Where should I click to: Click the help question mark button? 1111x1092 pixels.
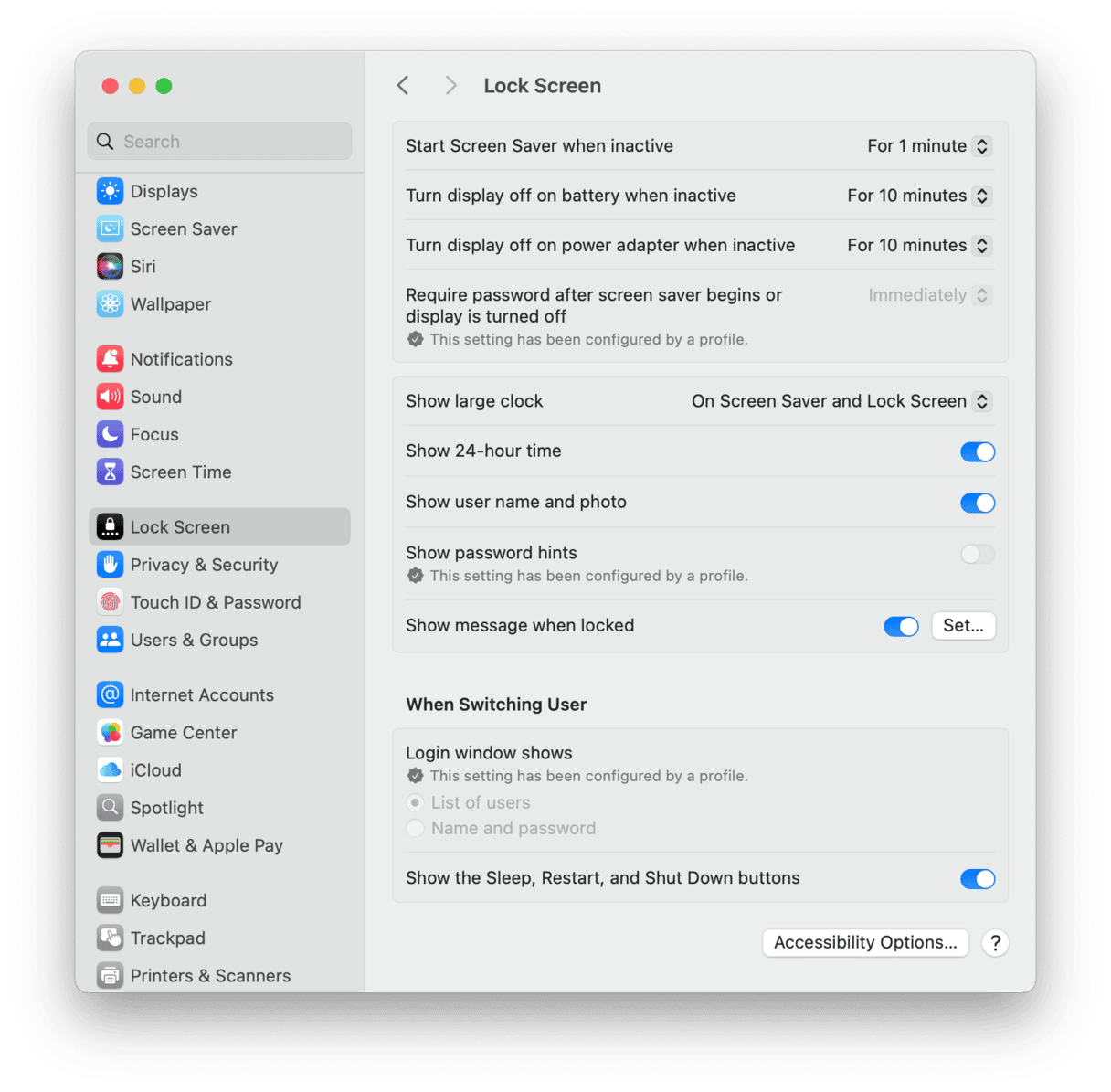click(995, 943)
